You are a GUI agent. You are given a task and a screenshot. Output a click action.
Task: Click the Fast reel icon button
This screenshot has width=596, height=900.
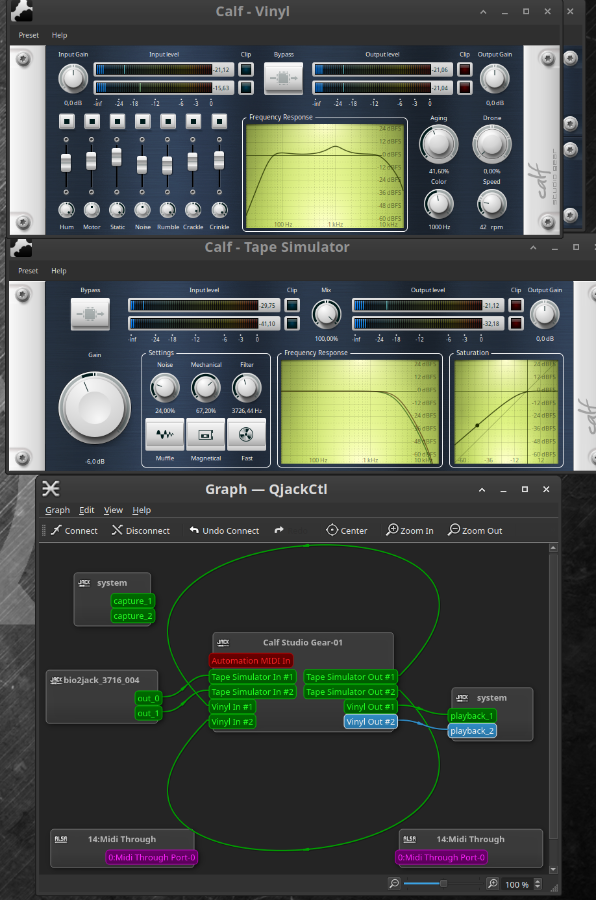(x=246, y=435)
